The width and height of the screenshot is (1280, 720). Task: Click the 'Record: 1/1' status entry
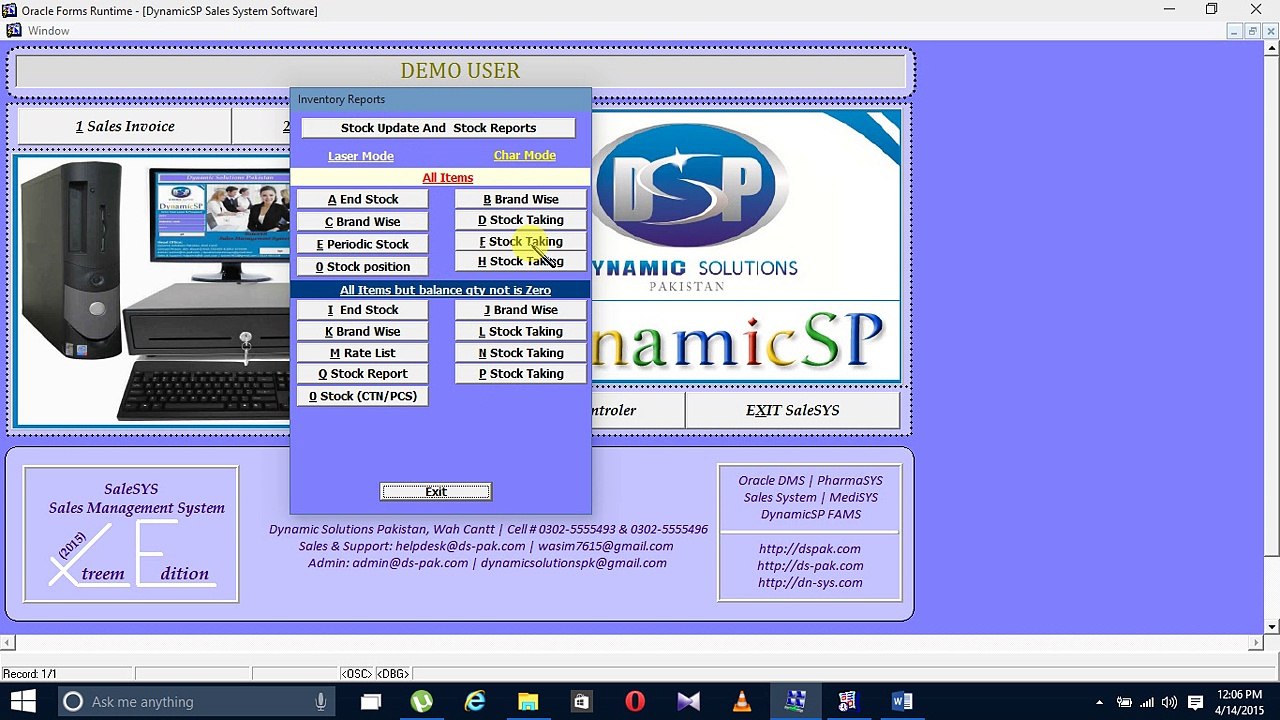pos(30,674)
